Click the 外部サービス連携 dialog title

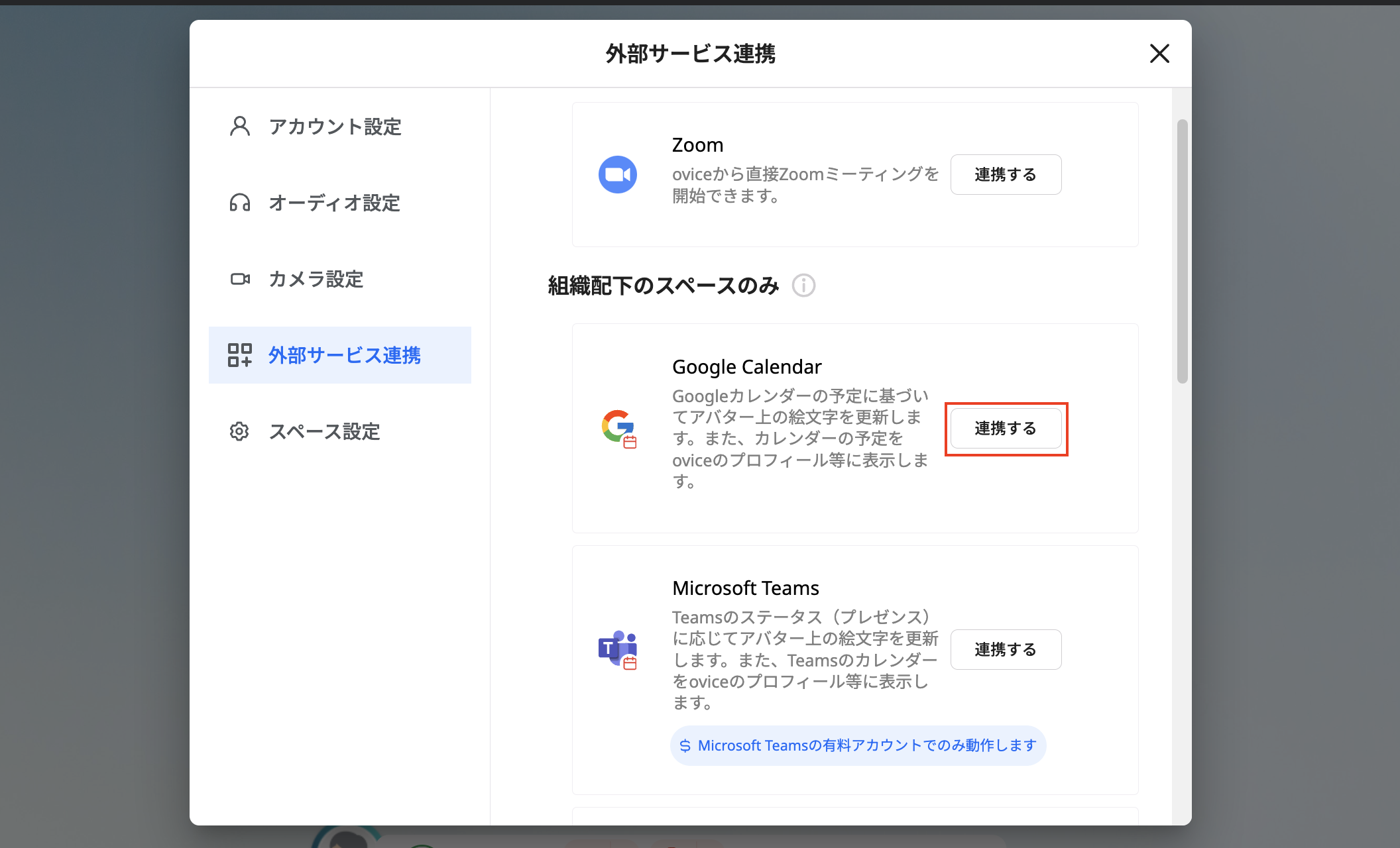pyautogui.click(x=690, y=54)
